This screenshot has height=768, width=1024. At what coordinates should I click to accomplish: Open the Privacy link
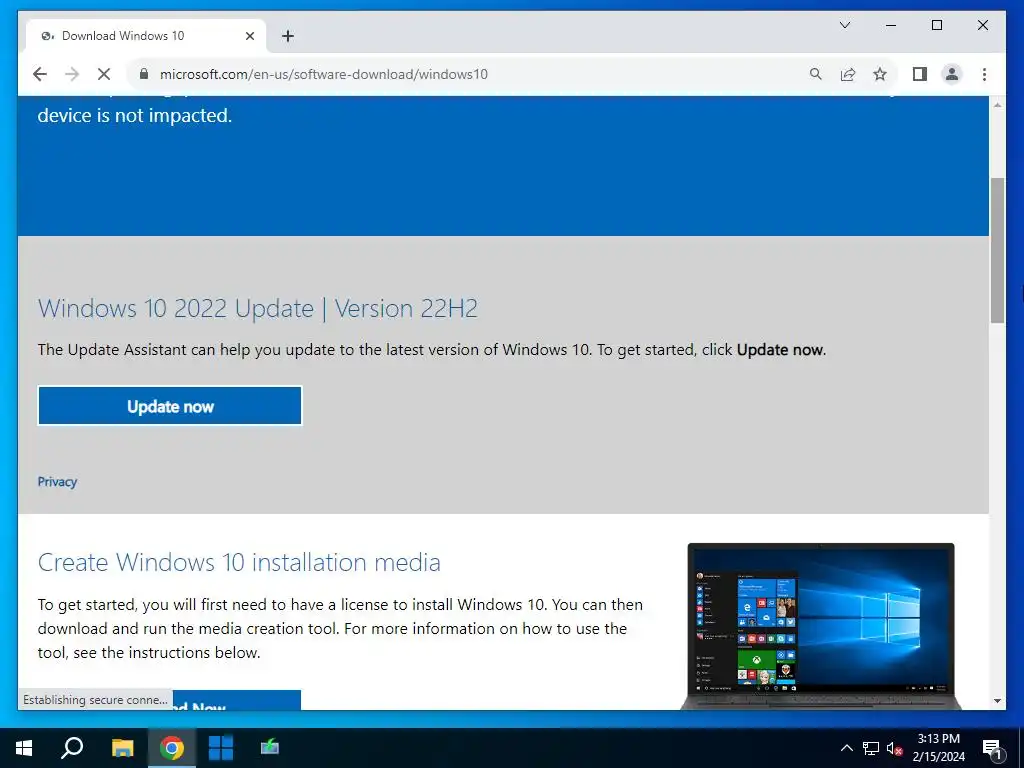pos(57,482)
